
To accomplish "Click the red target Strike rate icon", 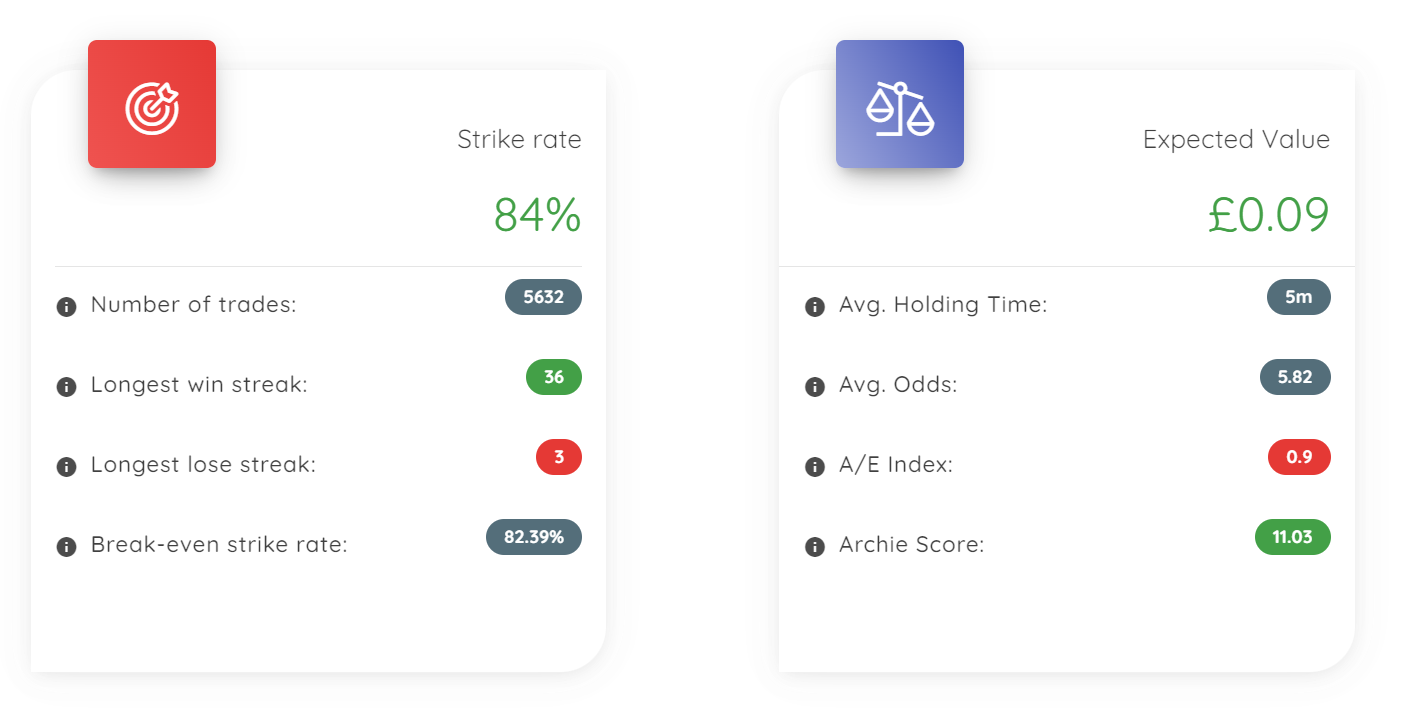I will [x=152, y=104].
